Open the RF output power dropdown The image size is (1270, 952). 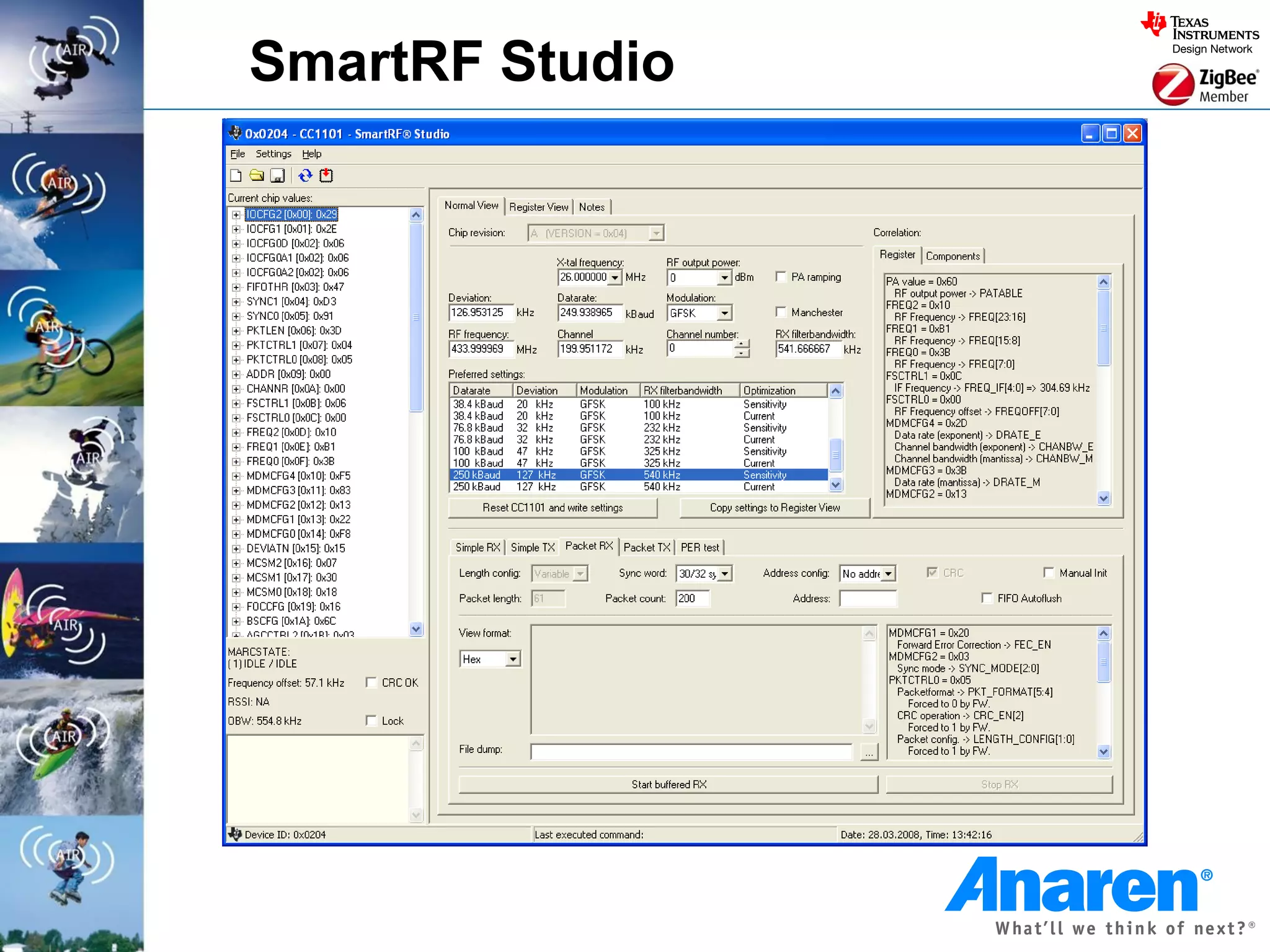[724, 278]
